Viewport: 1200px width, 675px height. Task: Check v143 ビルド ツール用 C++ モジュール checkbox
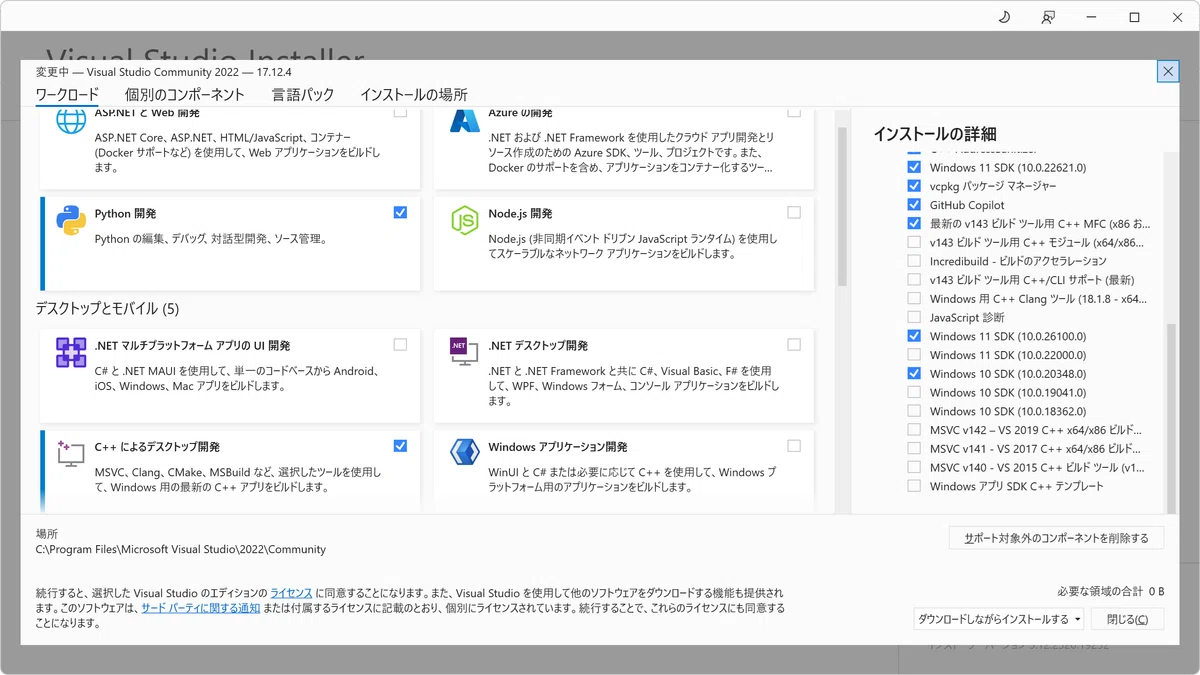point(914,242)
